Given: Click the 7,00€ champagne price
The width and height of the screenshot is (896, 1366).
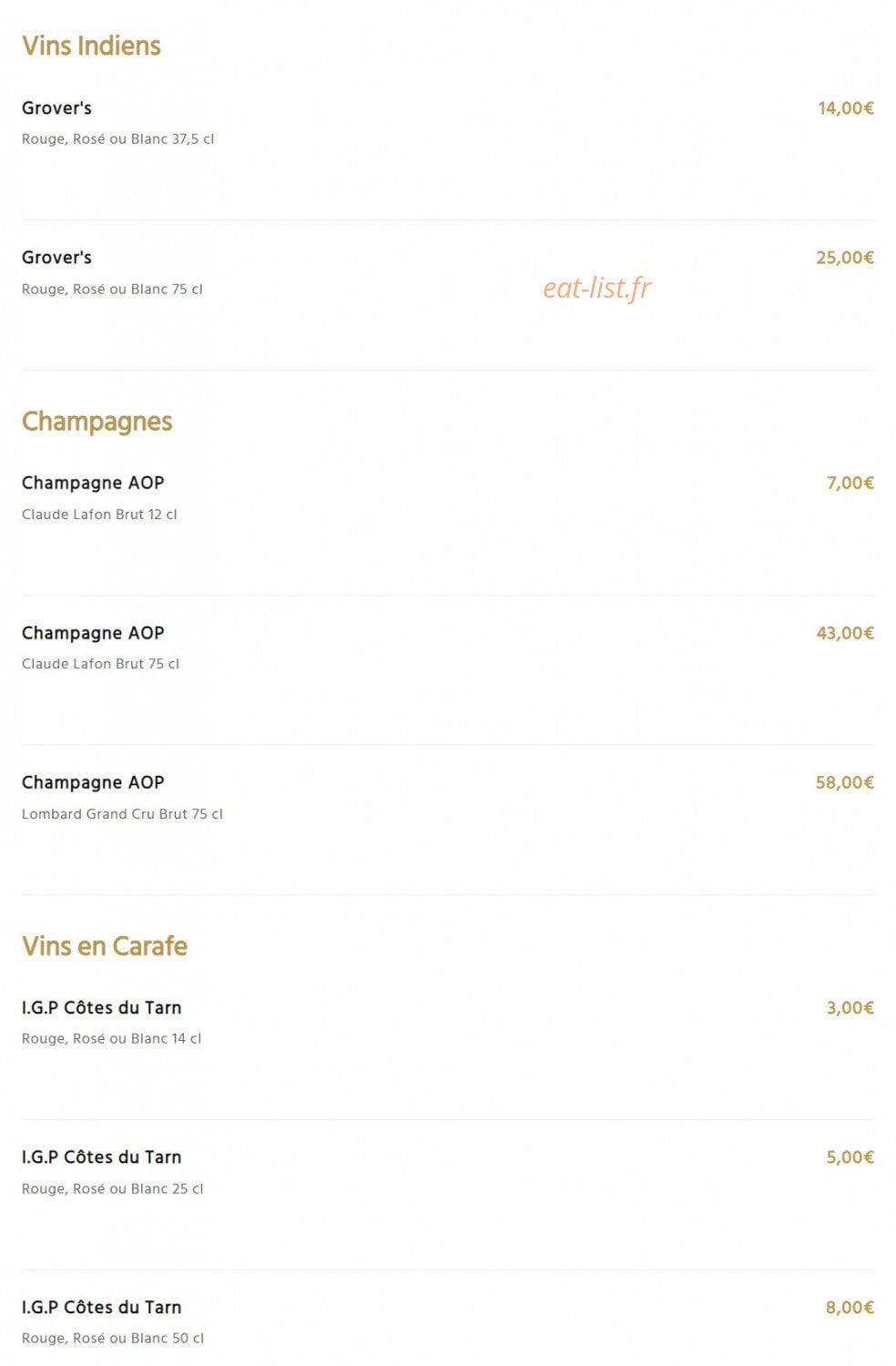Looking at the screenshot, I should [850, 483].
